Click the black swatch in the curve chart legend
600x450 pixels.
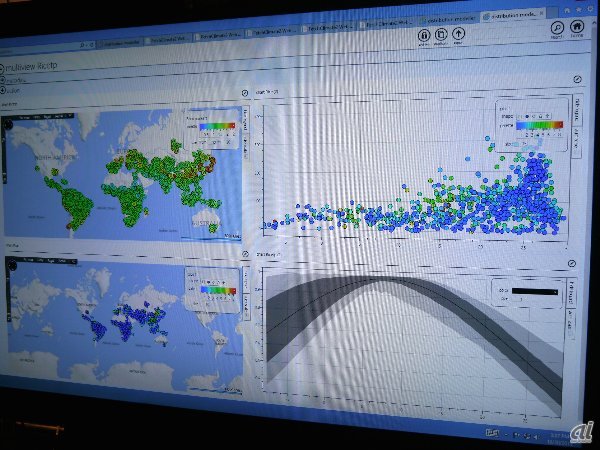(x=537, y=289)
